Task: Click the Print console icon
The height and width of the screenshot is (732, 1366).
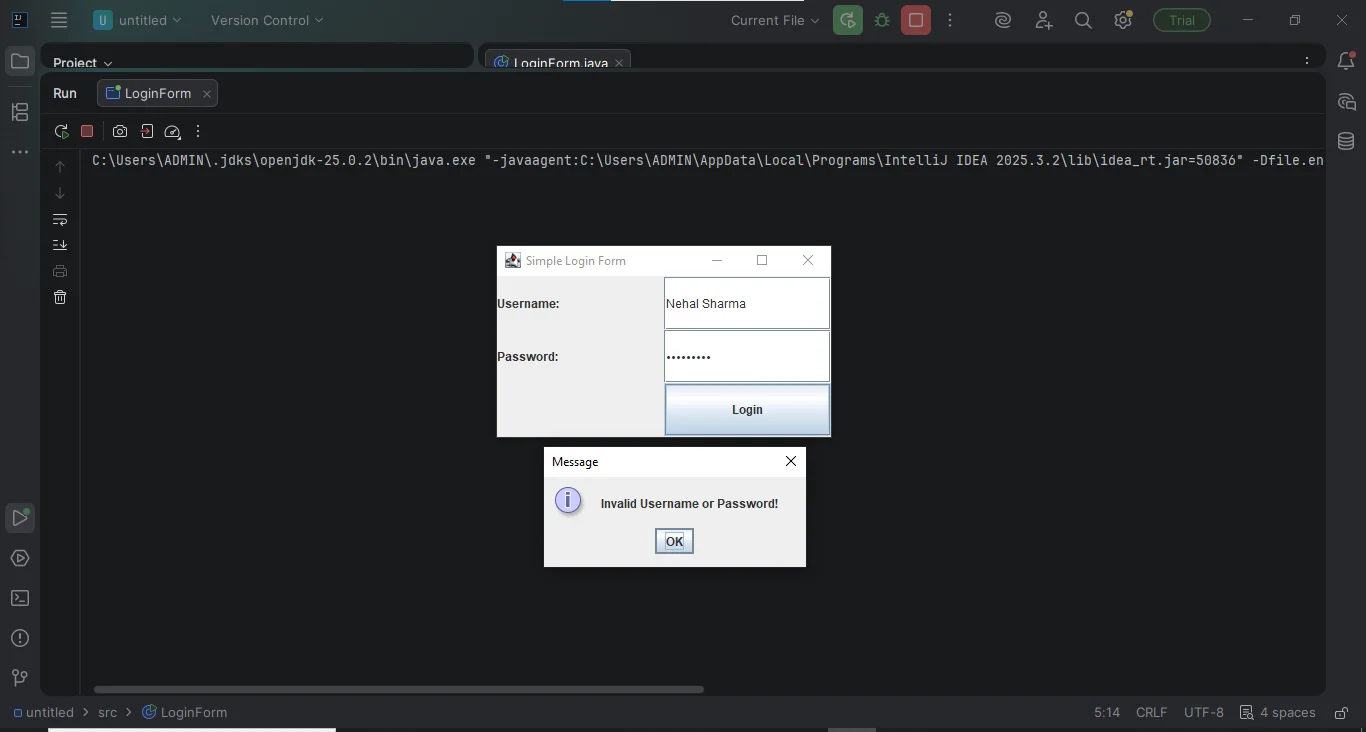Action: (x=60, y=271)
